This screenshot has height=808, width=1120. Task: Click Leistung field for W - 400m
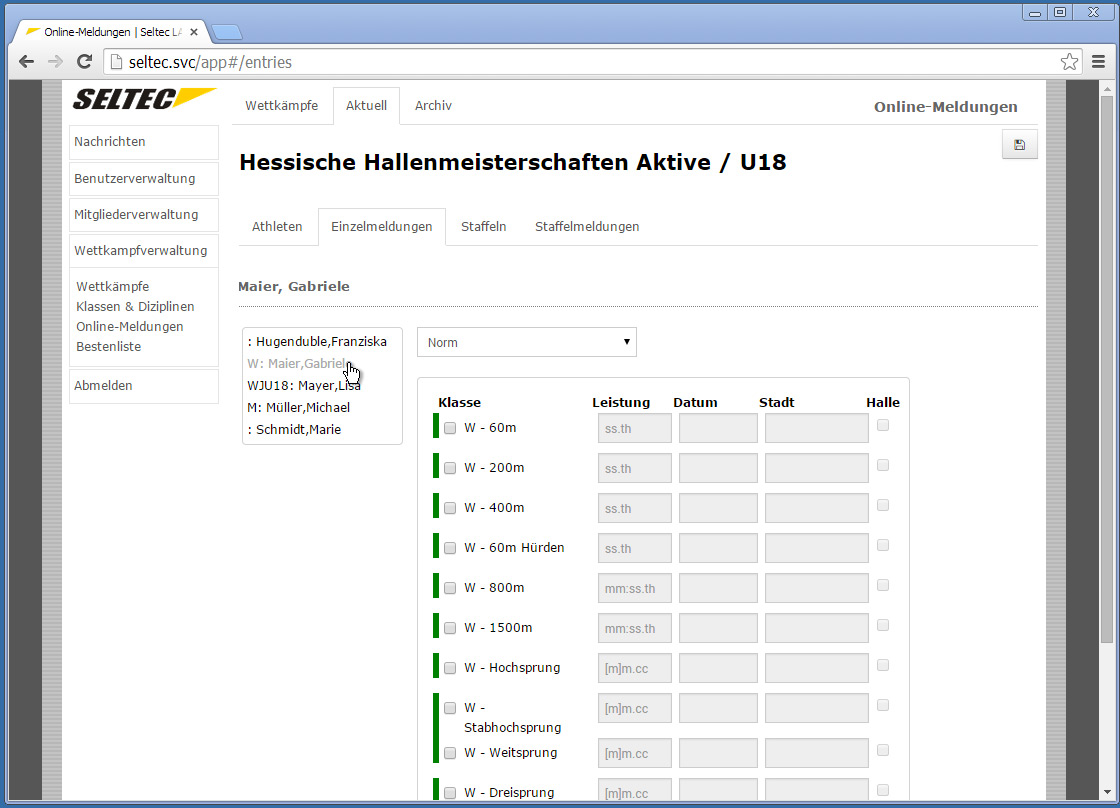point(634,508)
